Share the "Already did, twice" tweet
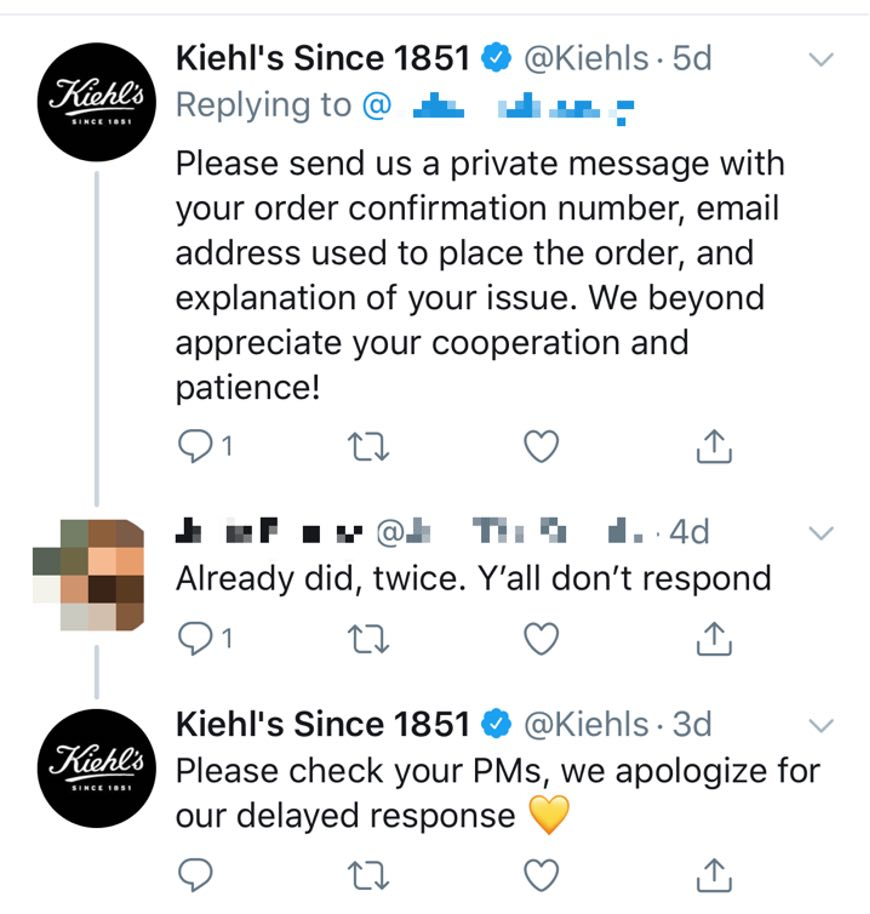The height and width of the screenshot is (914, 870). tap(714, 636)
